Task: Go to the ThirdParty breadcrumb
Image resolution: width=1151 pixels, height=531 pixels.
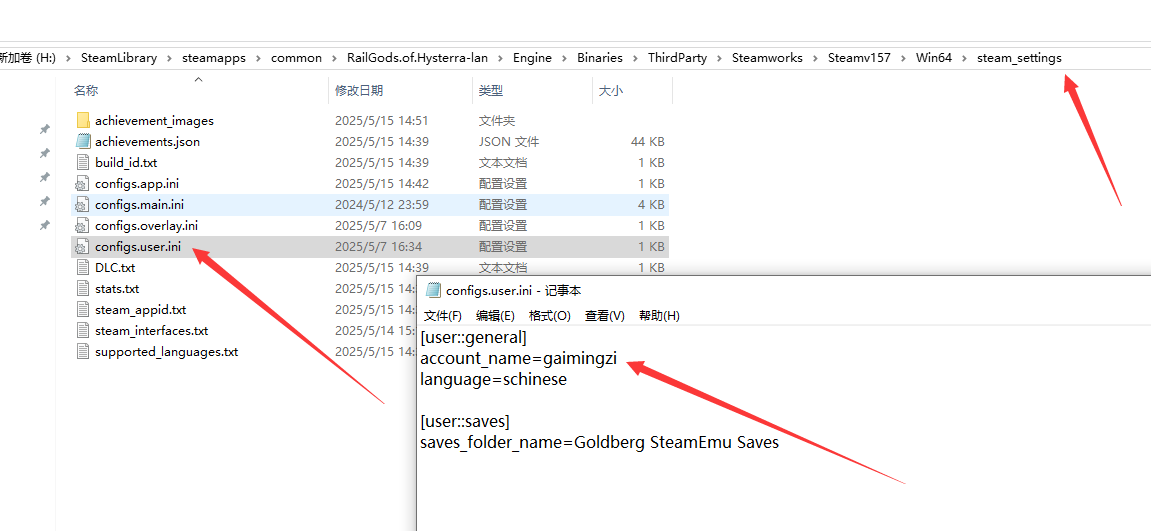Action: click(678, 58)
